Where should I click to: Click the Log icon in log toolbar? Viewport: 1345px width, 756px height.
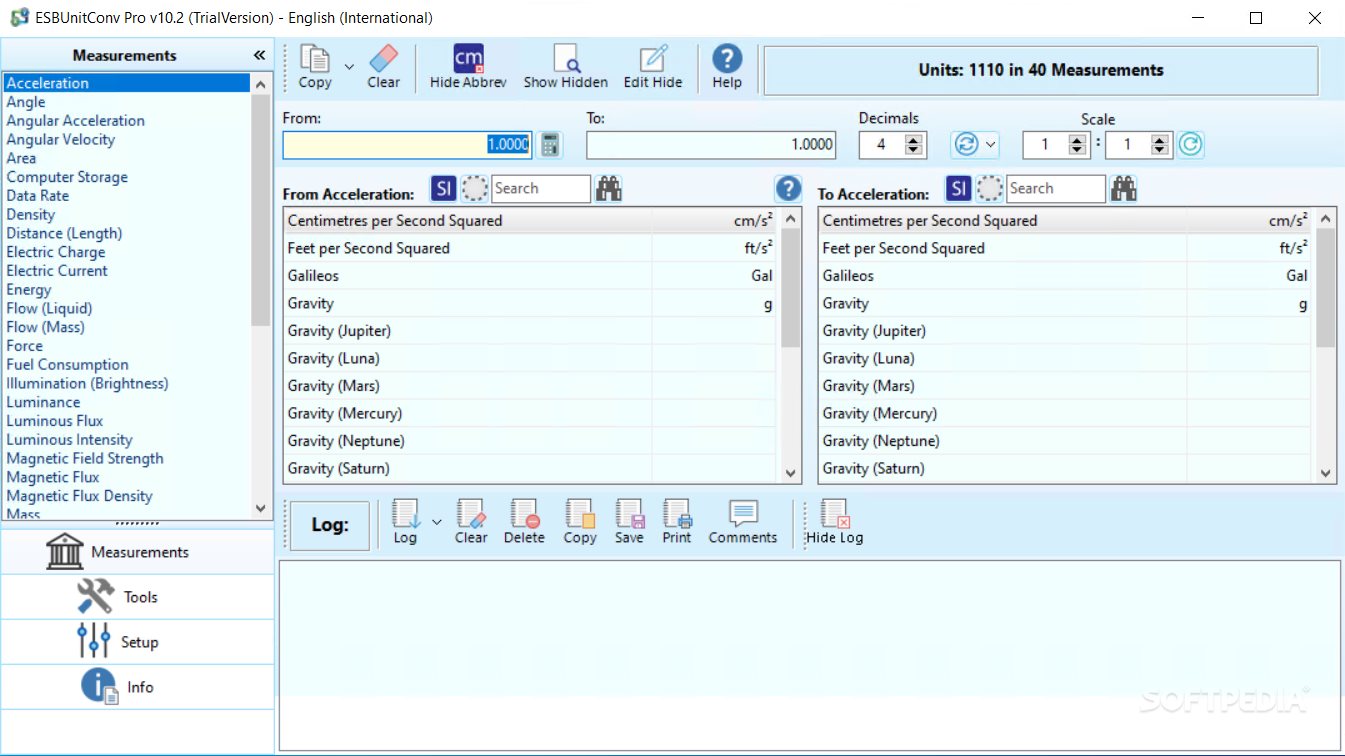pos(405,522)
